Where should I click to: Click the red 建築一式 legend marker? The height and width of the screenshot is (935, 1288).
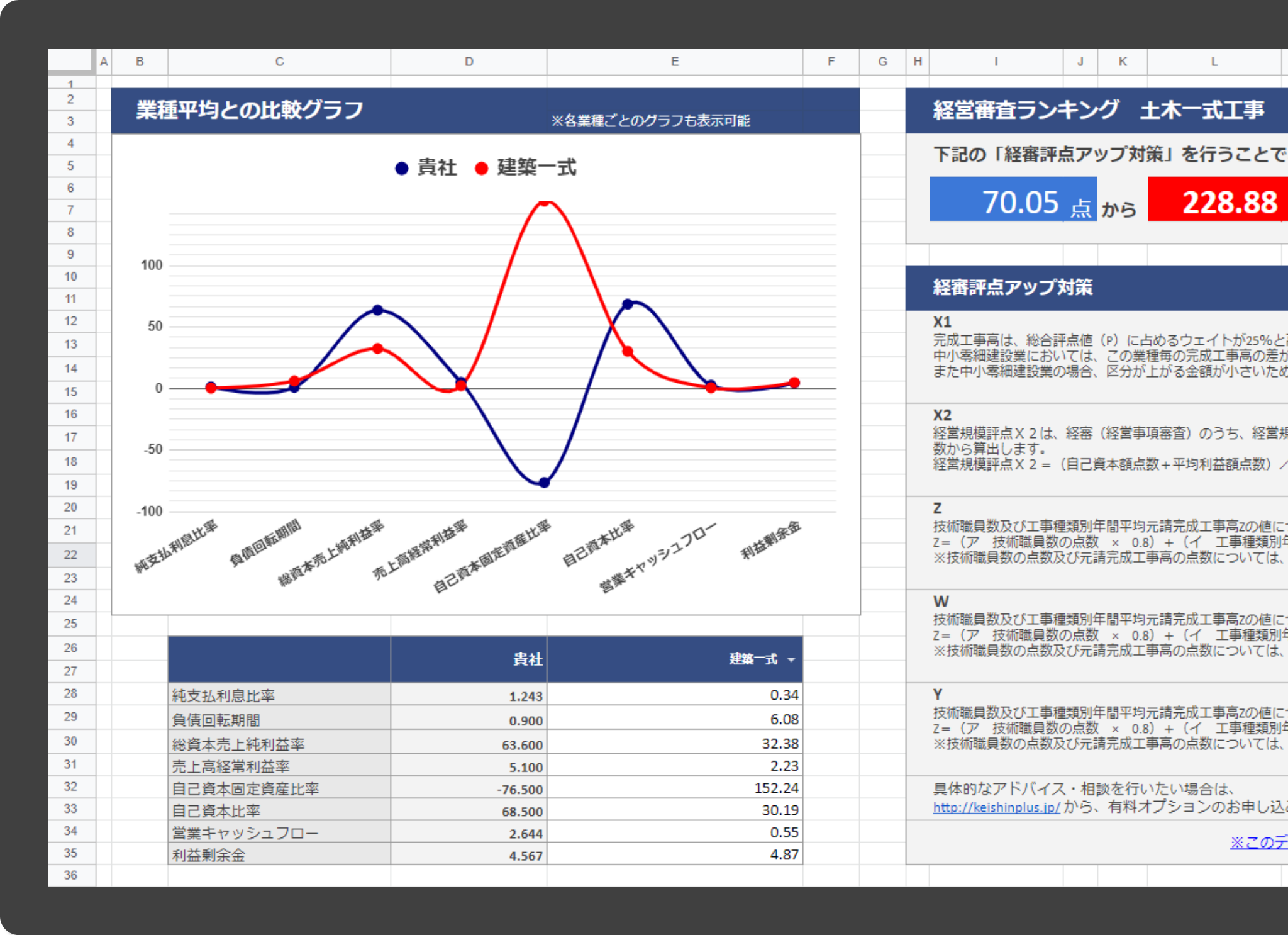[x=481, y=169]
